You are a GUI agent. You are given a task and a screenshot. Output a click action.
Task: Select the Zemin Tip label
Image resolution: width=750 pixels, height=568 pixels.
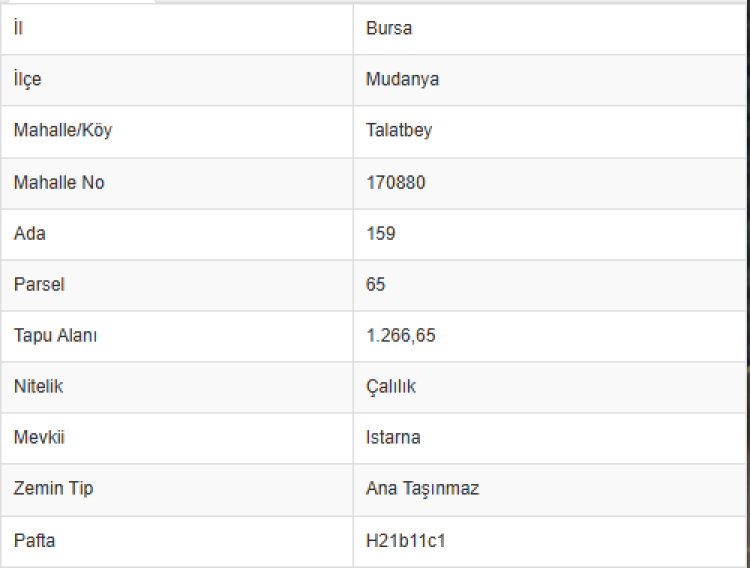(54, 489)
